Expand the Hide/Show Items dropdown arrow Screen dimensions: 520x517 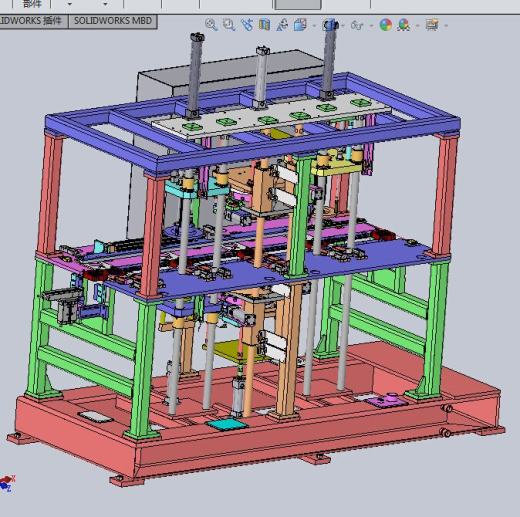tap(372, 26)
